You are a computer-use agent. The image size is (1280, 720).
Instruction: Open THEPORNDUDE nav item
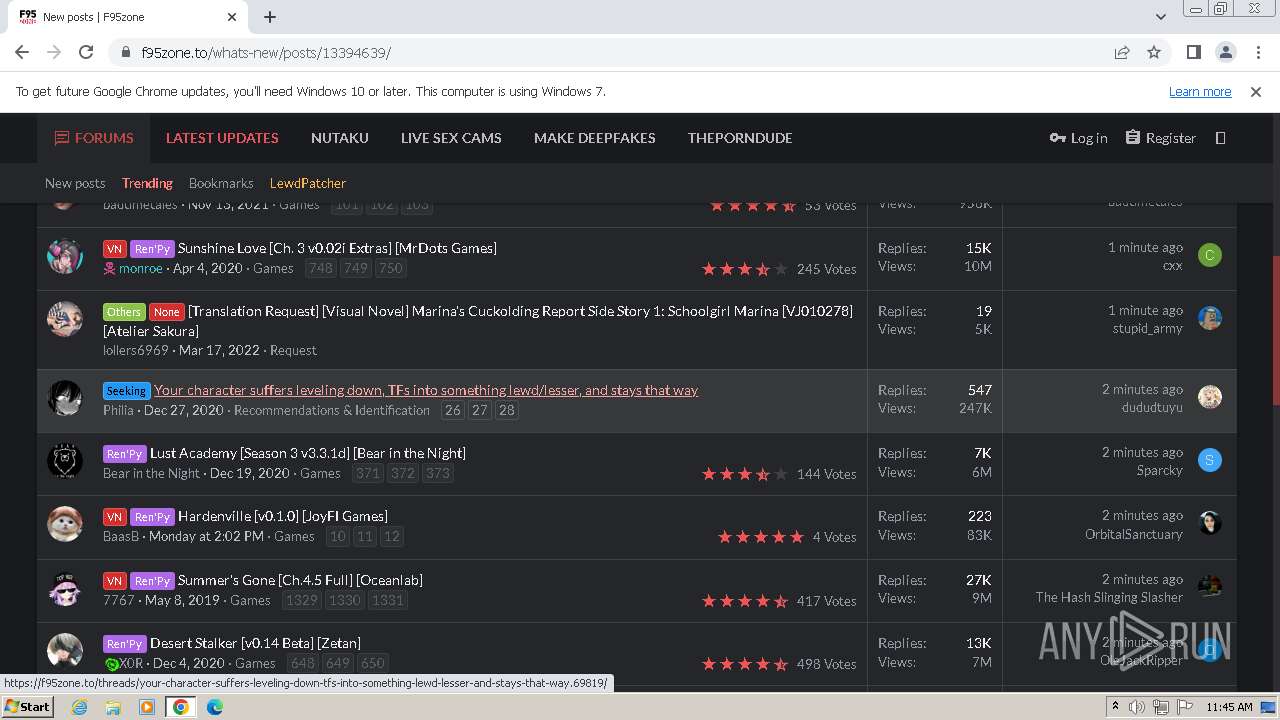click(740, 138)
